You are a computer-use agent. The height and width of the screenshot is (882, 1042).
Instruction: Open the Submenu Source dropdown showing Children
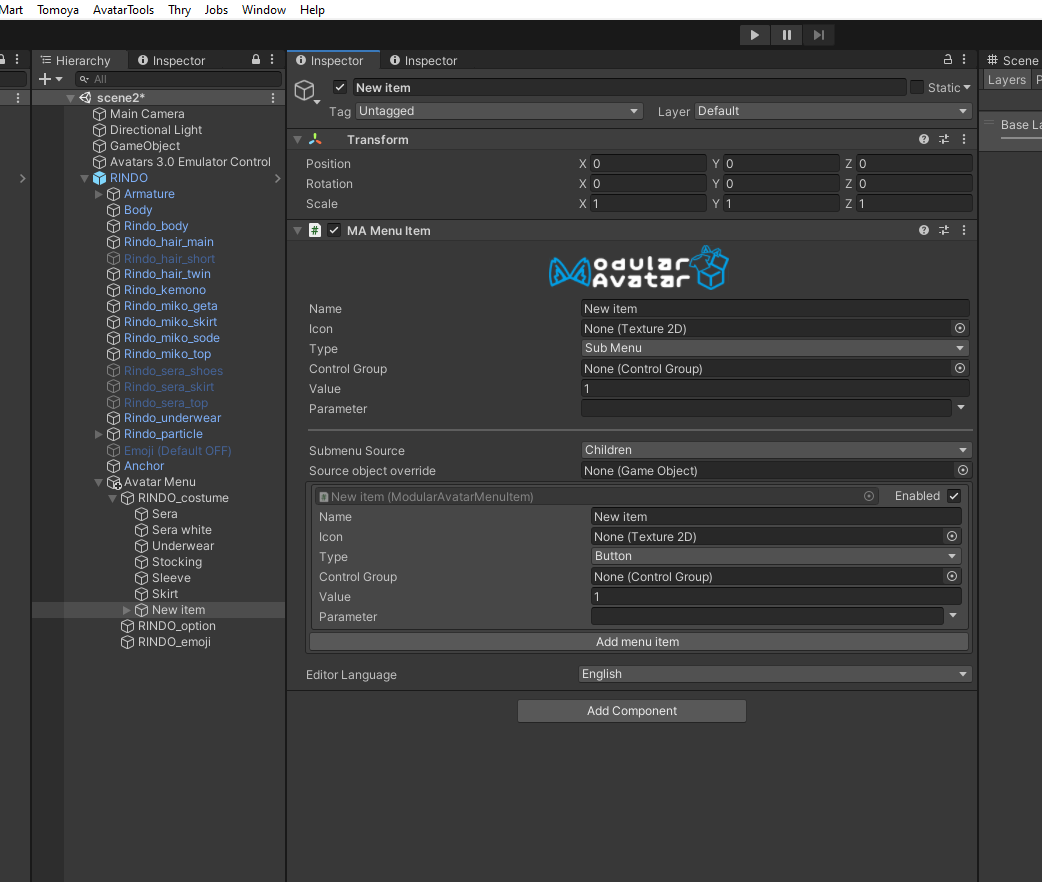coord(776,450)
